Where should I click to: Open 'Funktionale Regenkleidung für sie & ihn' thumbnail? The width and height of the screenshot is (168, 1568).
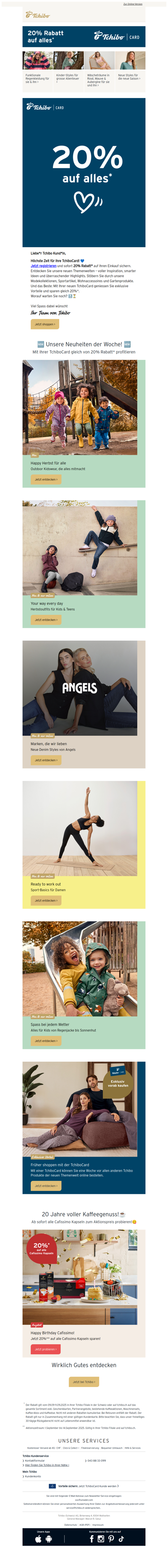click(37, 69)
